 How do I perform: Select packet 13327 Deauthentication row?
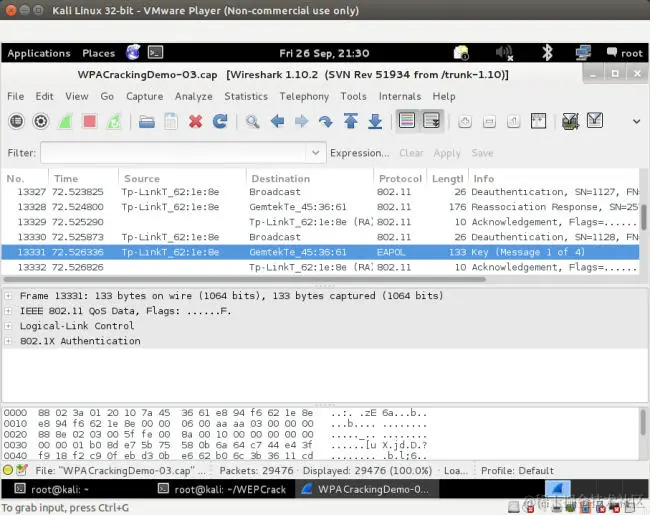pos(320,192)
